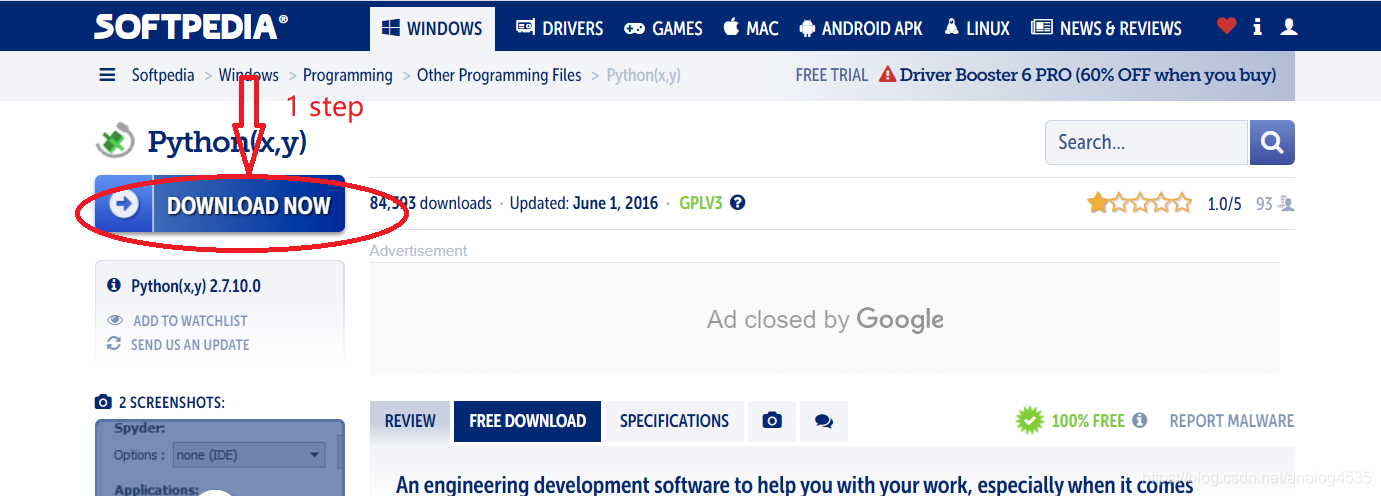Click in the Search input field

pyautogui.click(x=1147, y=142)
